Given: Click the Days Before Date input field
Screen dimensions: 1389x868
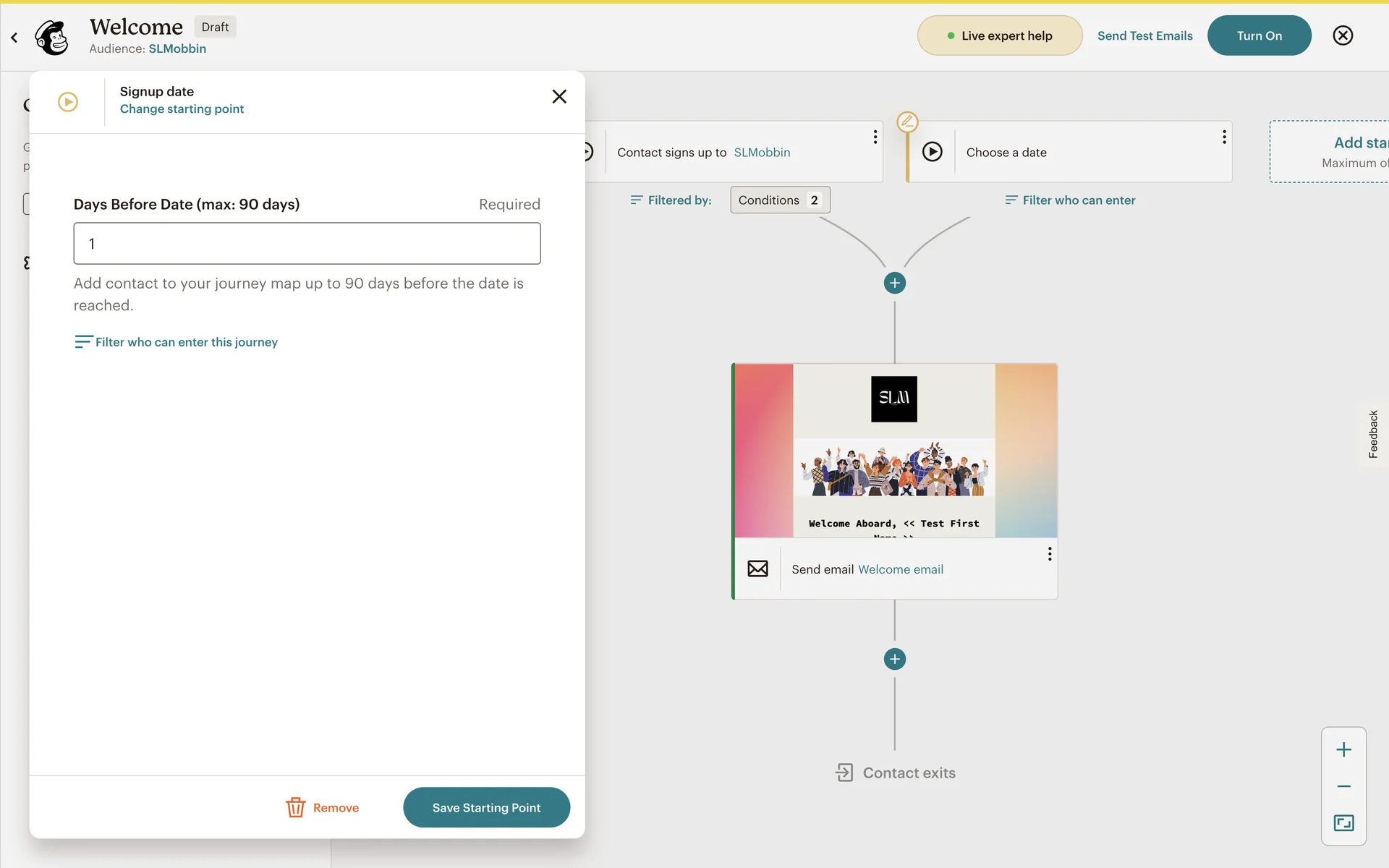Looking at the screenshot, I should point(307,244).
